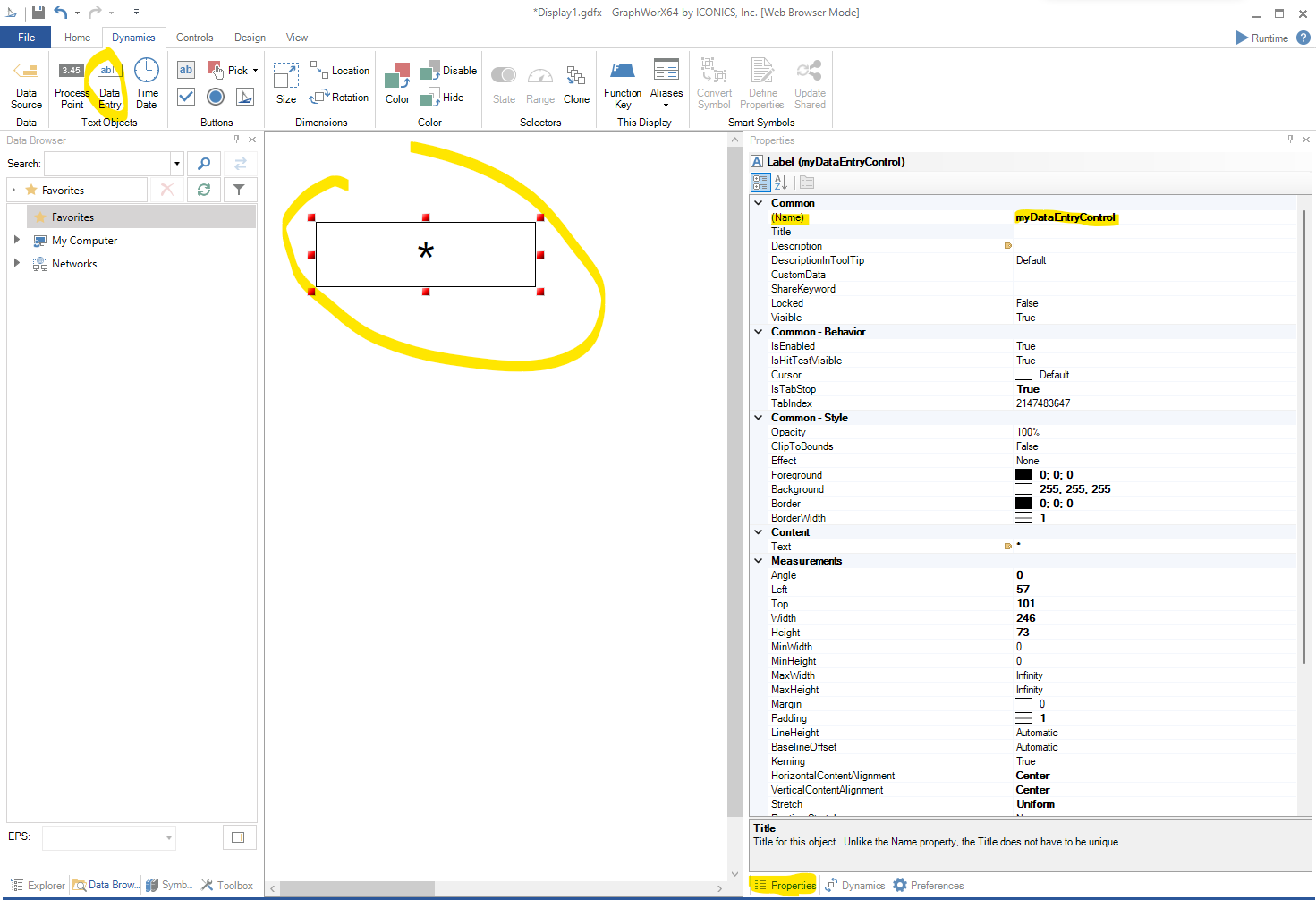Open the Dynamics tab under Properties panel

coord(854,885)
